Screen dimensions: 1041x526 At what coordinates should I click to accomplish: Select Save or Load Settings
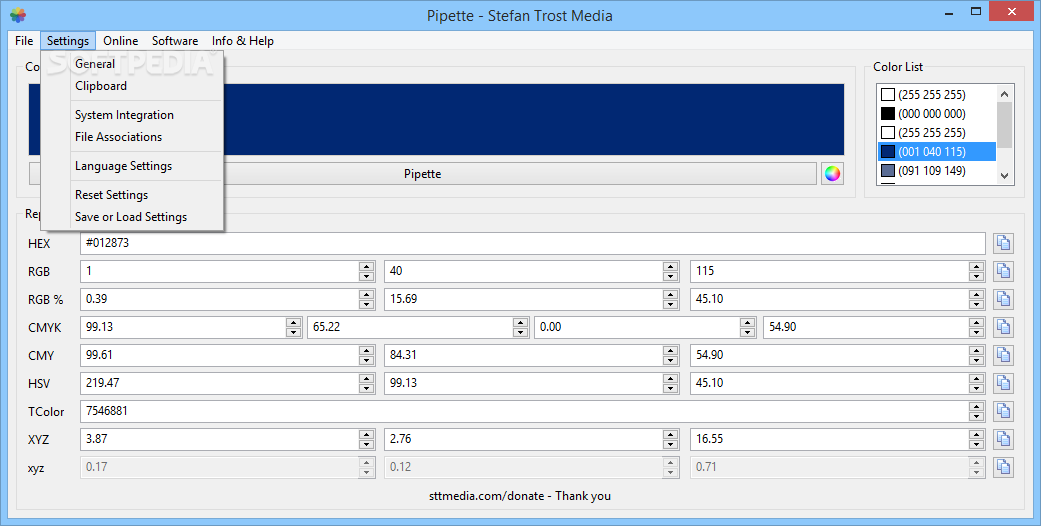(x=132, y=217)
